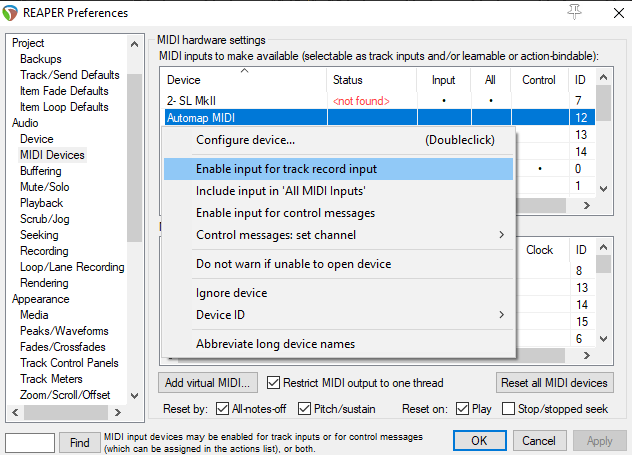This screenshot has height=455, width=632.
Task: Click the Find button
Action: click(79, 443)
